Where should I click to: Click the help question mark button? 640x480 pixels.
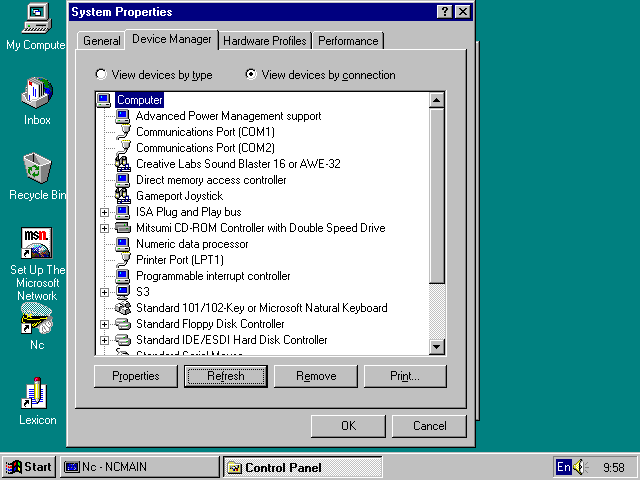(444, 12)
